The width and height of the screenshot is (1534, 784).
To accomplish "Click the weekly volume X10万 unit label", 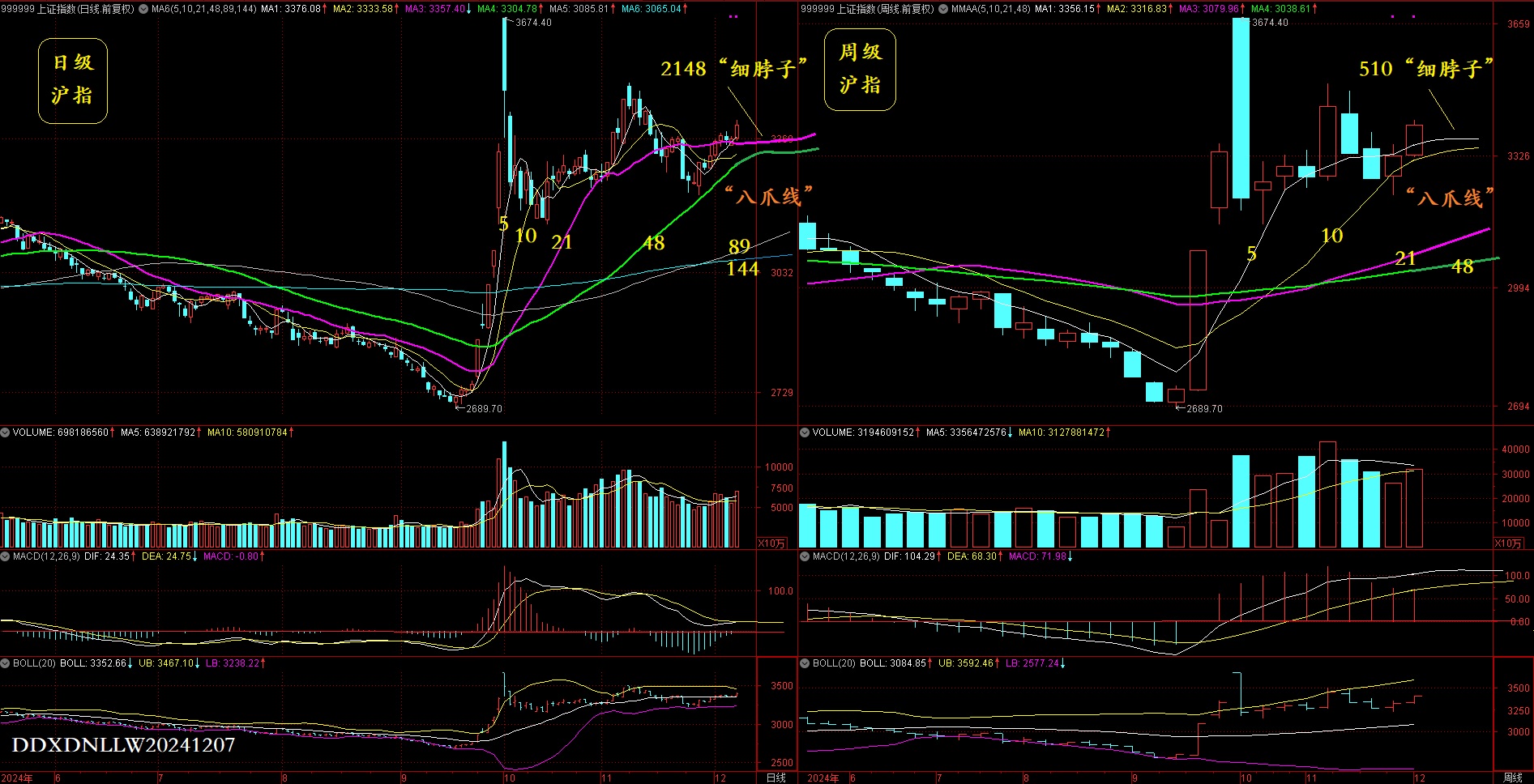I will (x=1508, y=543).
